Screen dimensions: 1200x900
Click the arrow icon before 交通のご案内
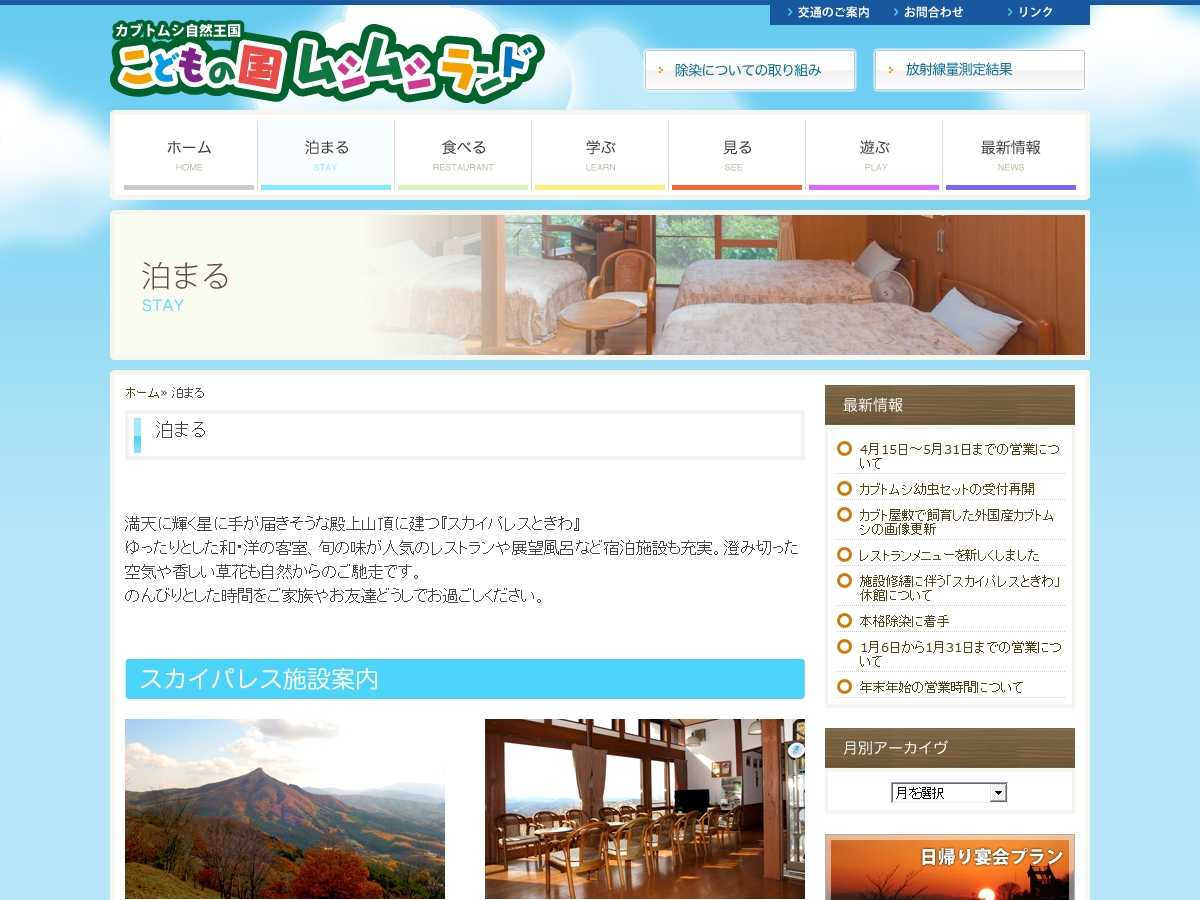789,12
